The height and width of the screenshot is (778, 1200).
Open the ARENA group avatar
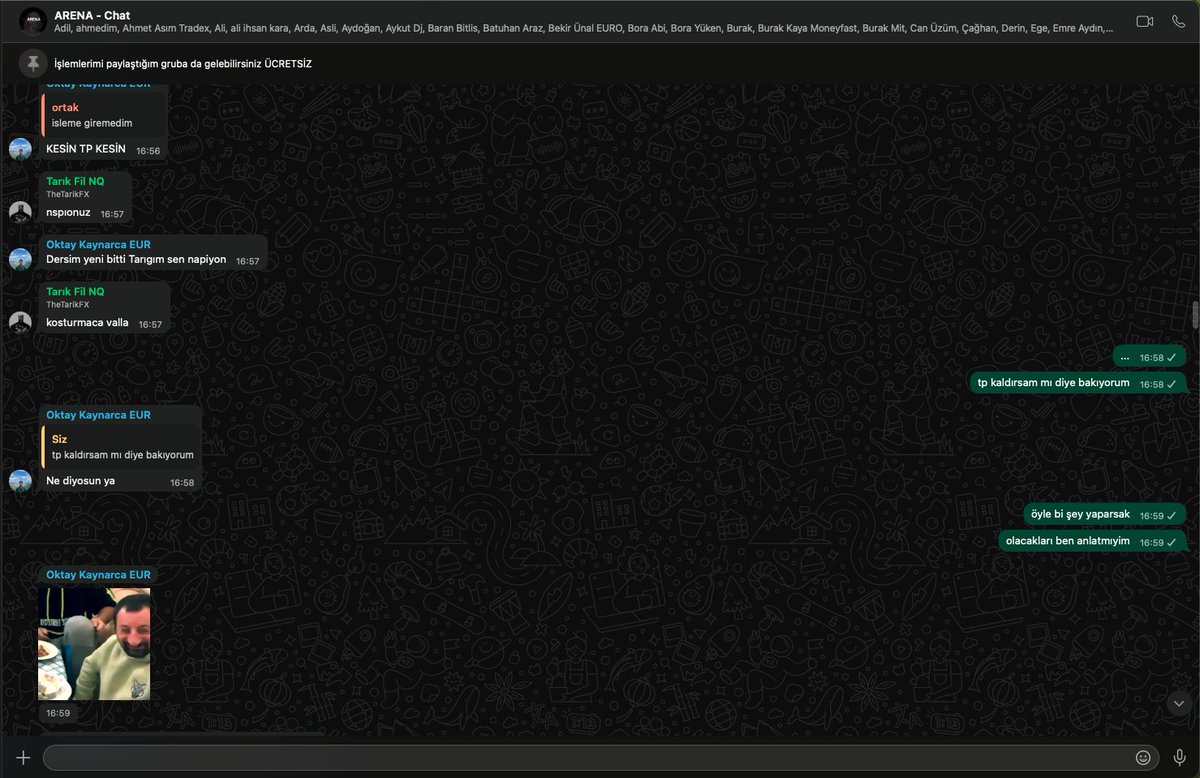click(x=33, y=21)
